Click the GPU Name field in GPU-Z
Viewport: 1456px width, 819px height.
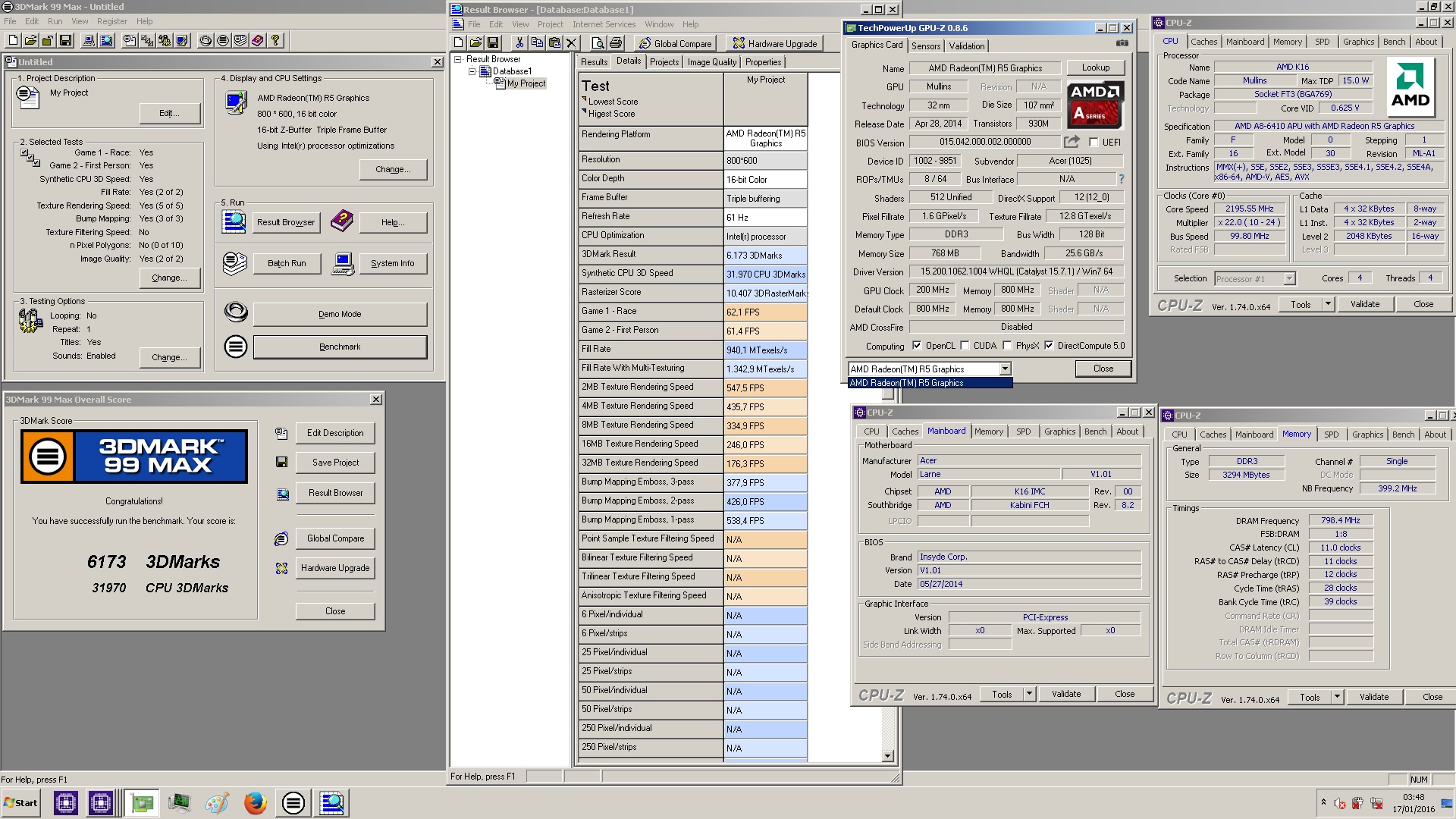tap(984, 68)
